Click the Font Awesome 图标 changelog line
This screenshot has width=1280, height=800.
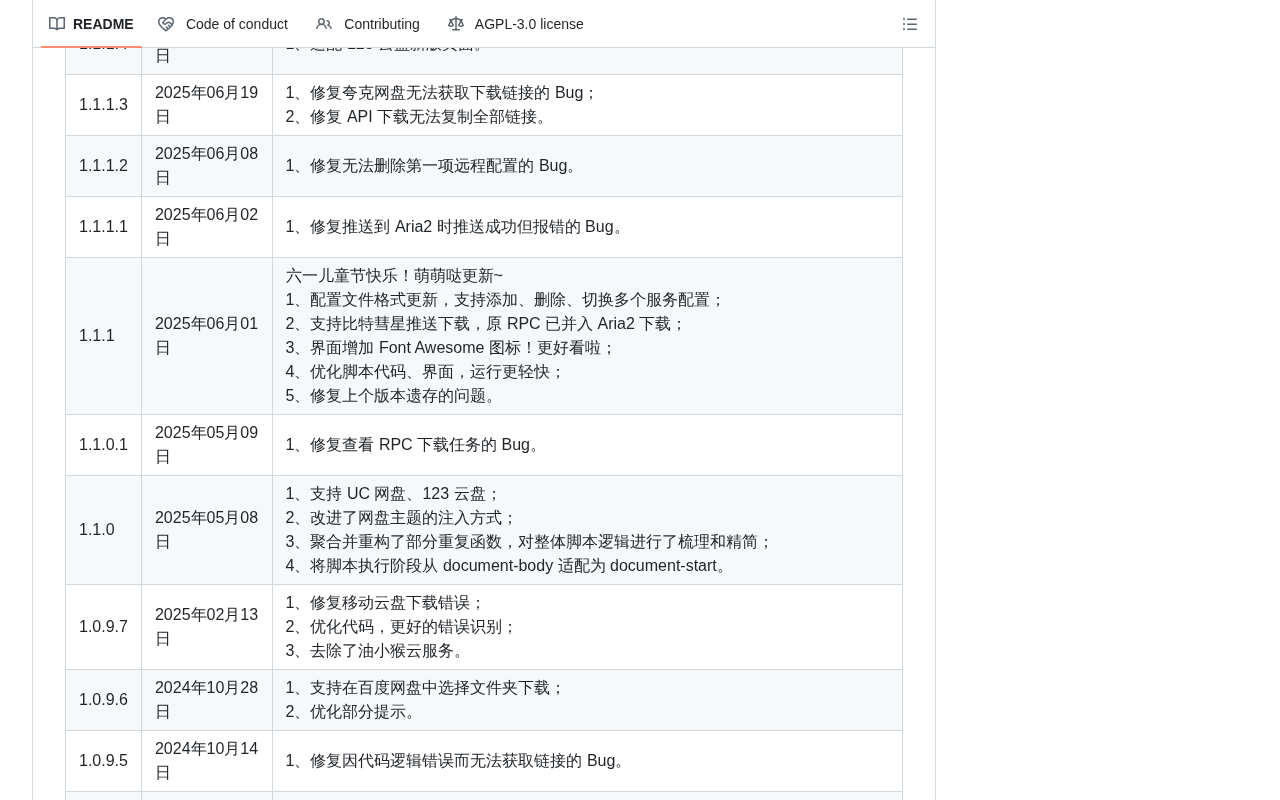(x=451, y=348)
